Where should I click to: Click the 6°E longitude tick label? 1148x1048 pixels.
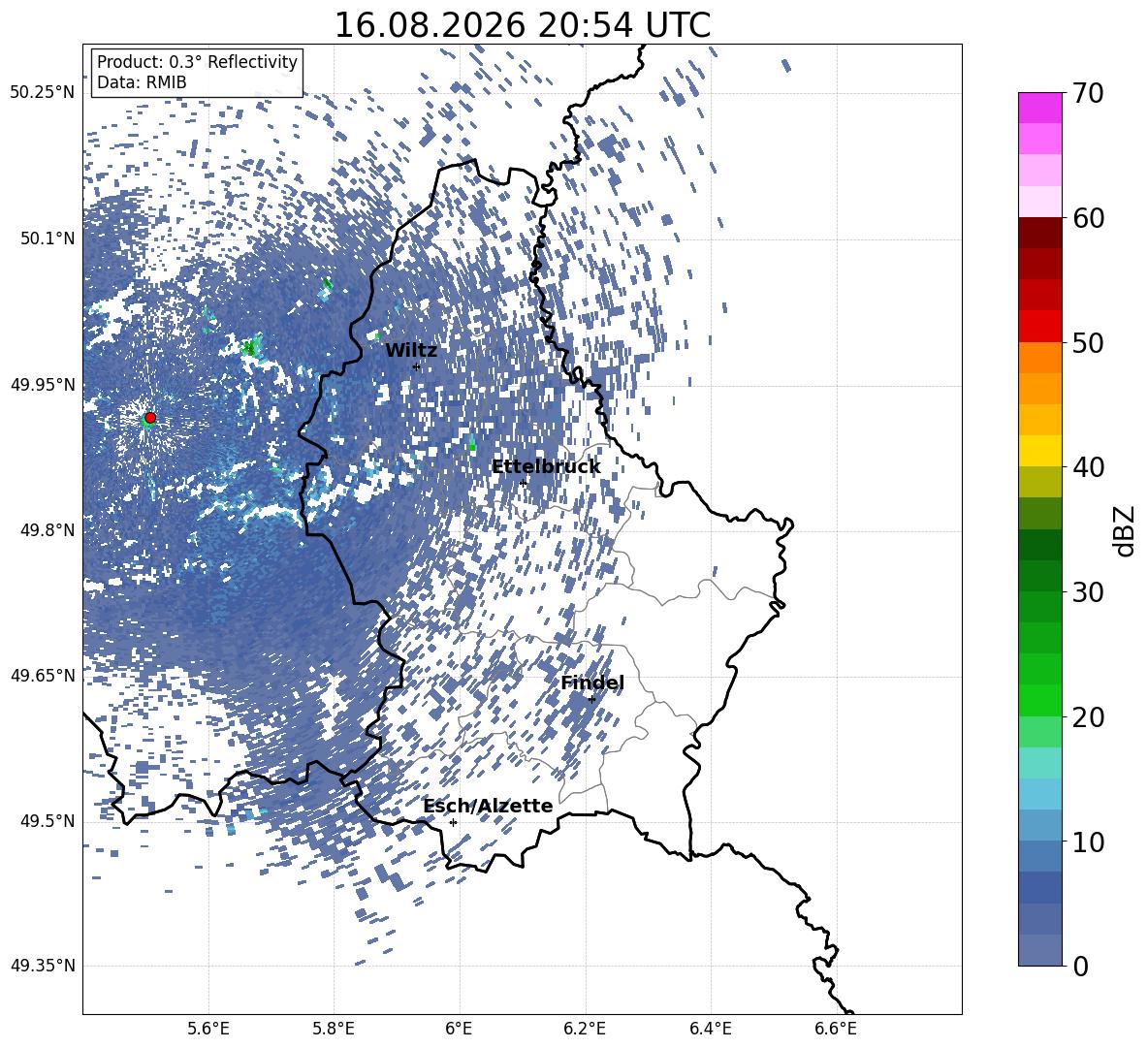(x=459, y=1029)
